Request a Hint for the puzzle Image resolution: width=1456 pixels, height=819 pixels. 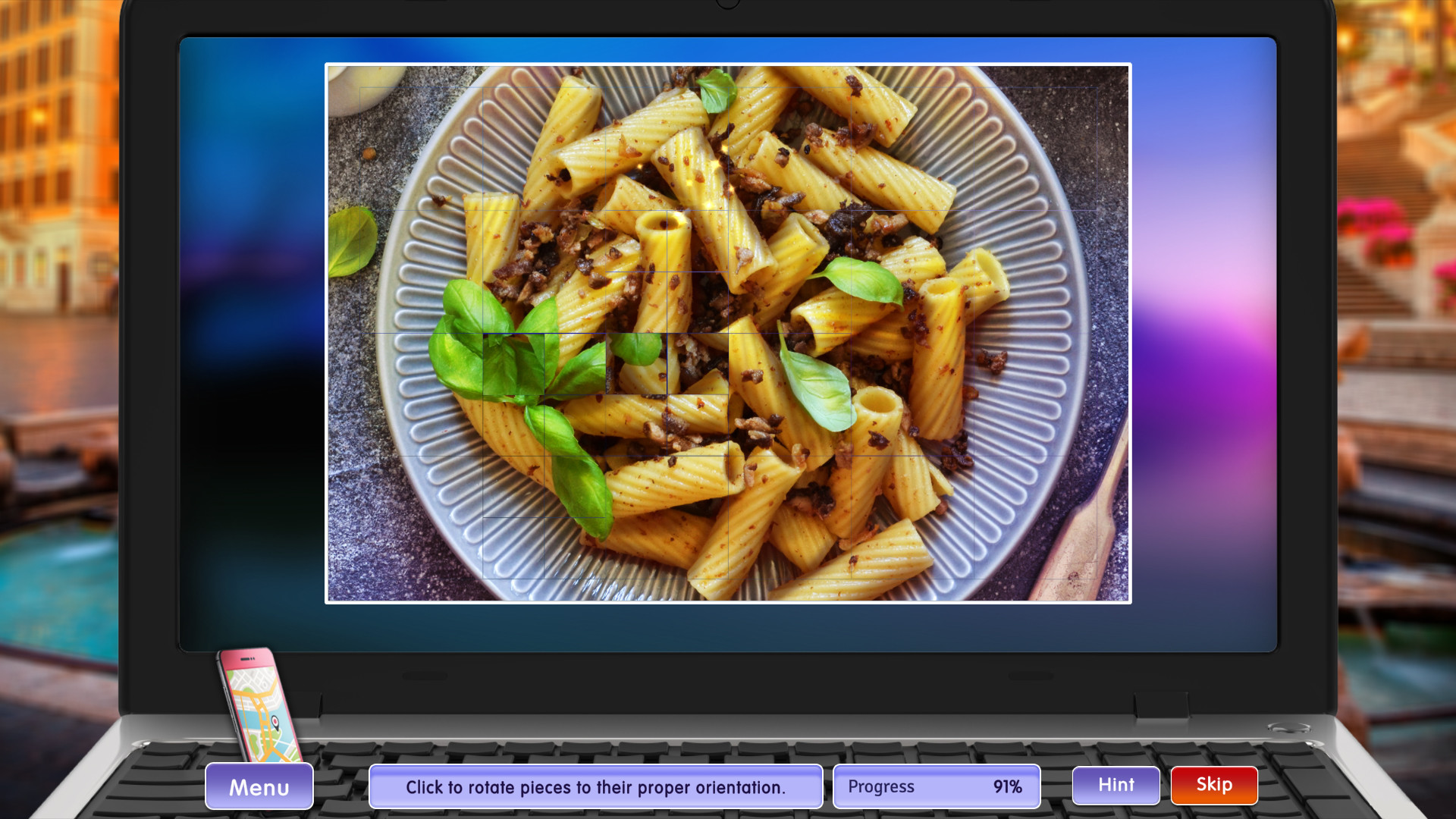1115,785
